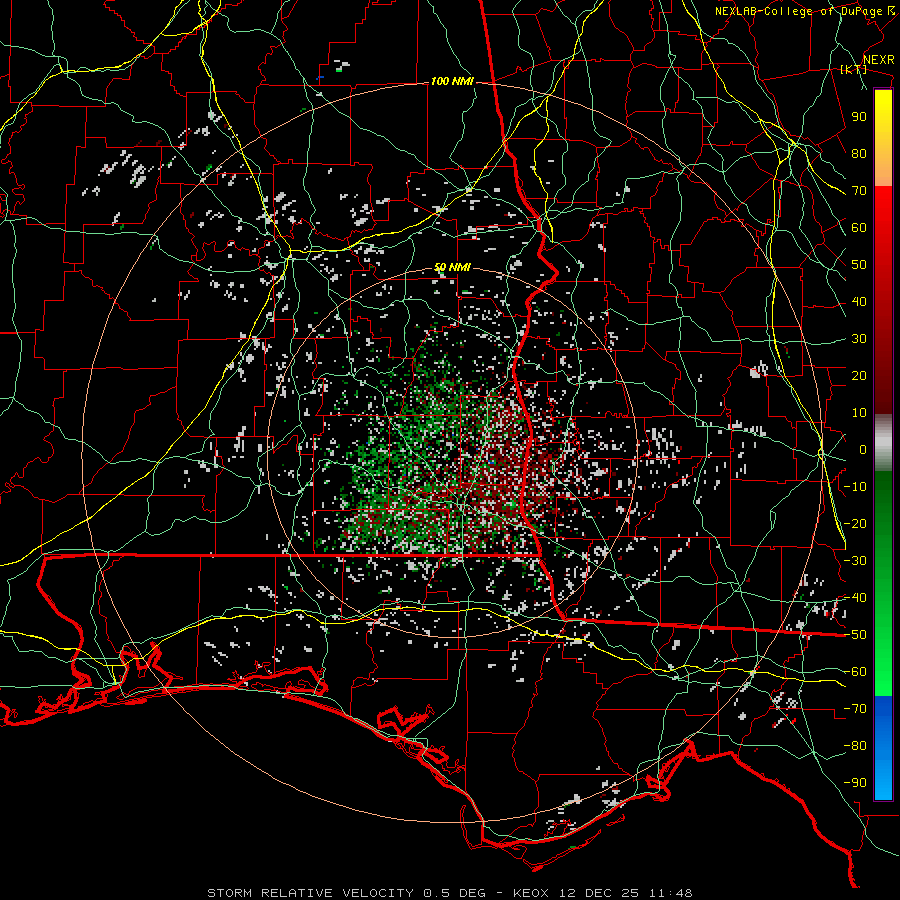Click the 40 value on velocity scale
Image resolution: width=900 pixels, height=900 pixels.
click(859, 302)
